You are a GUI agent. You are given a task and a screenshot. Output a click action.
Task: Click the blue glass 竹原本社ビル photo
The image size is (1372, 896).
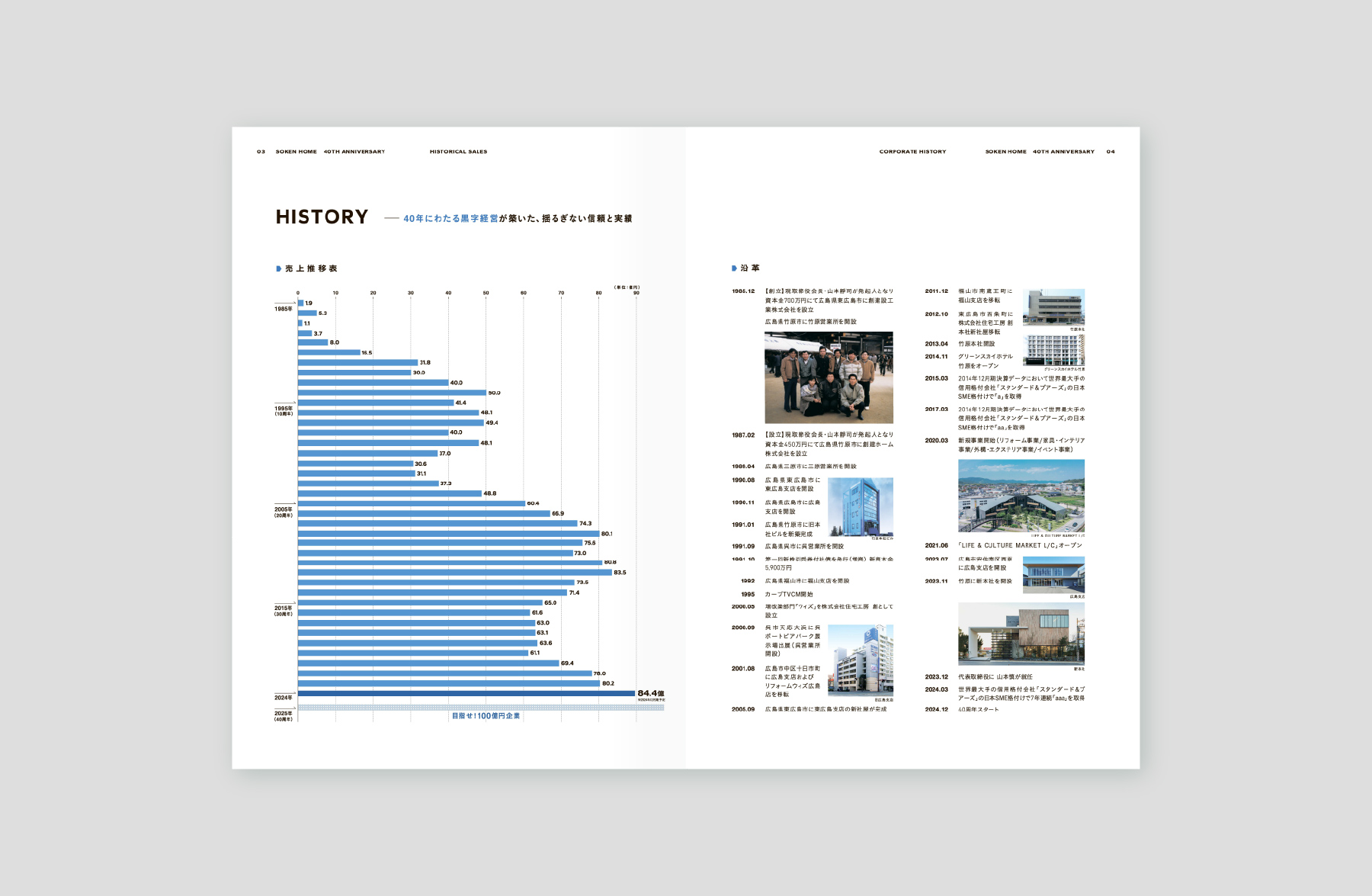[x=861, y=507]
